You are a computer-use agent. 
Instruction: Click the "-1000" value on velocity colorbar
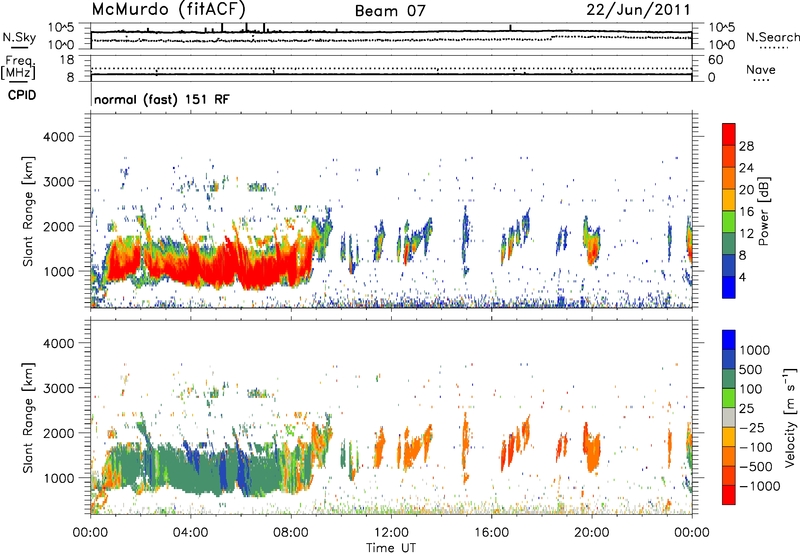(759, 486)
